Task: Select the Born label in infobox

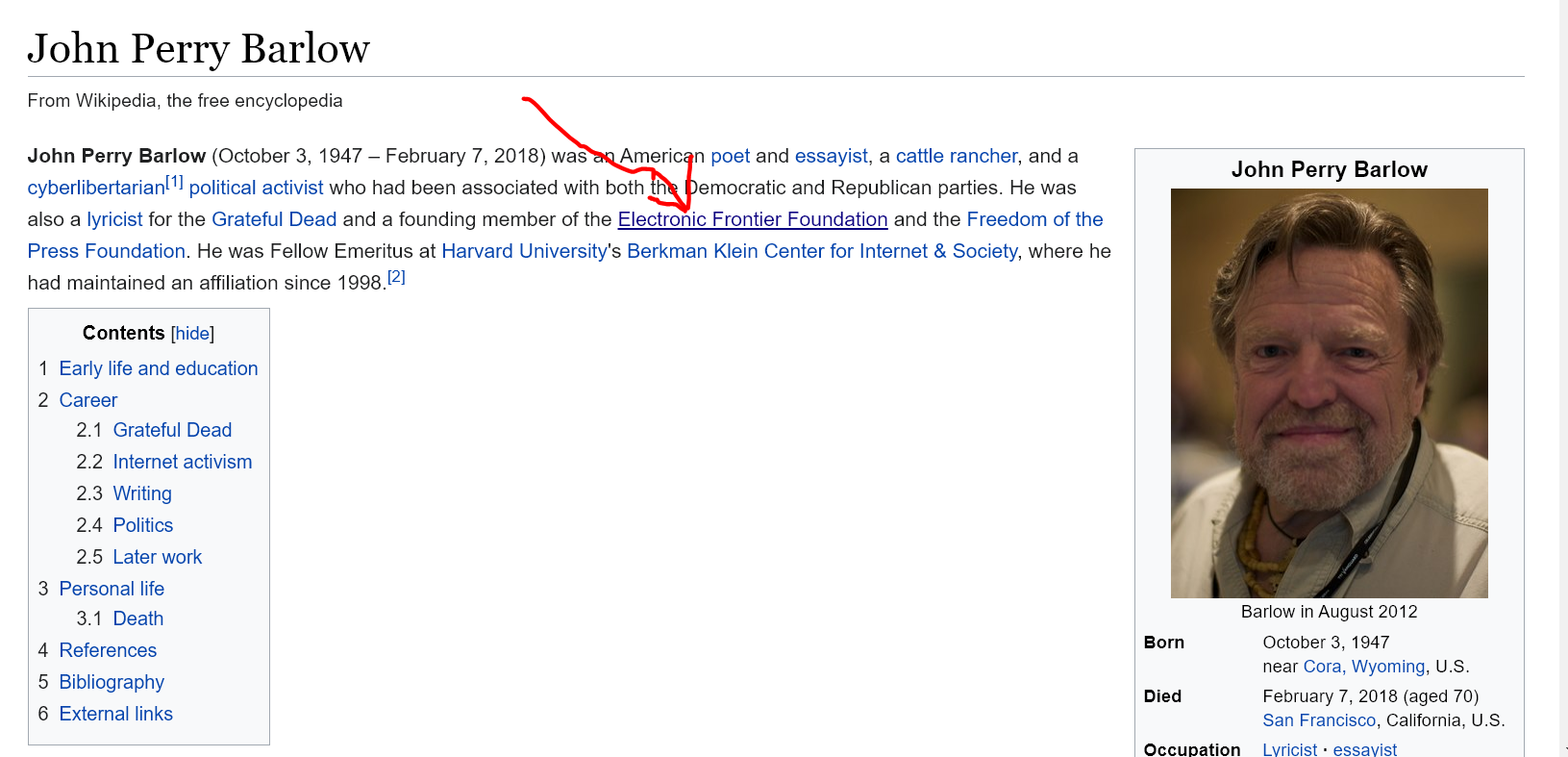Action: [1164, 643]
